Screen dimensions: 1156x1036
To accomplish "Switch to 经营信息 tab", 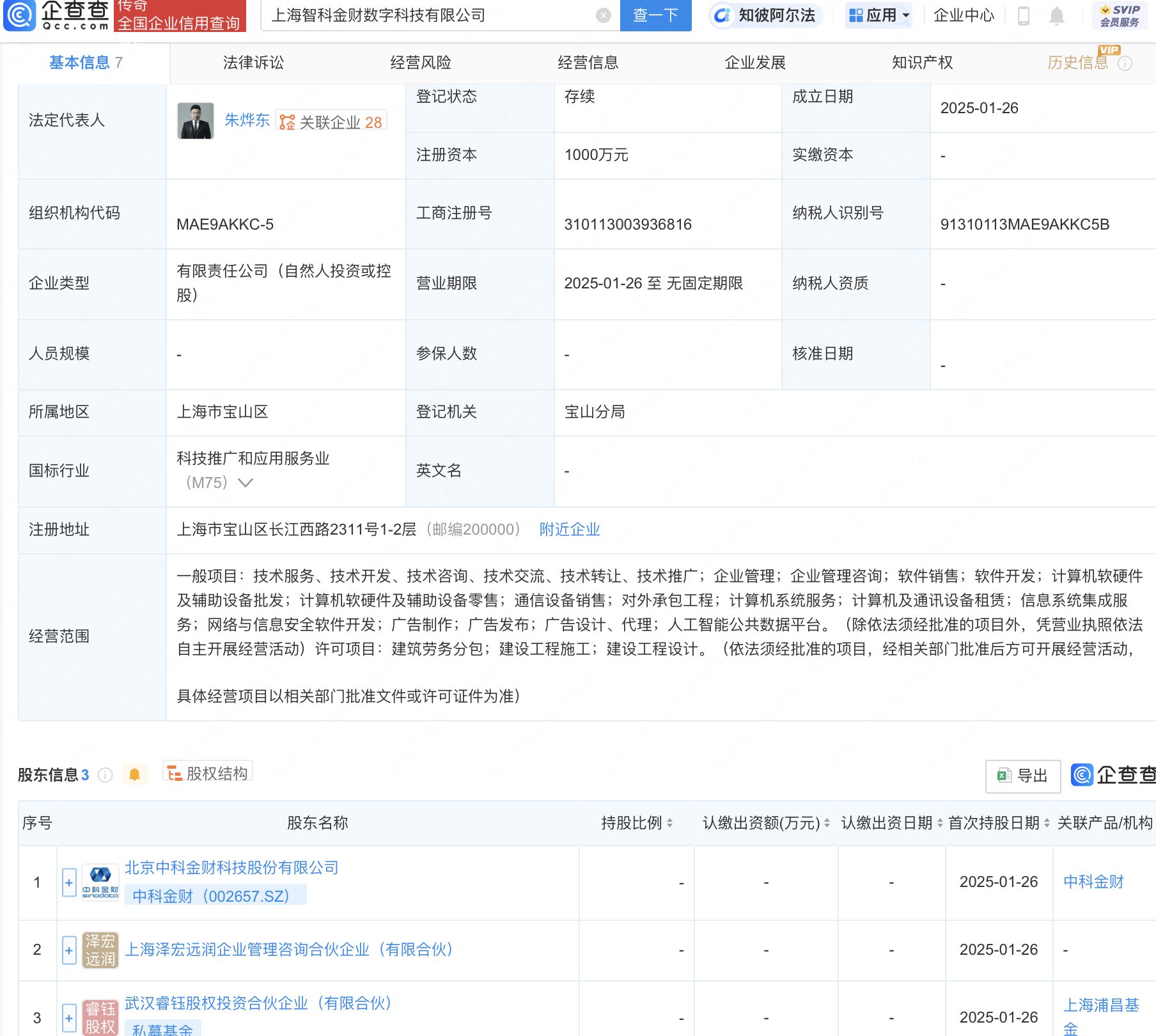I will (588, 63).
